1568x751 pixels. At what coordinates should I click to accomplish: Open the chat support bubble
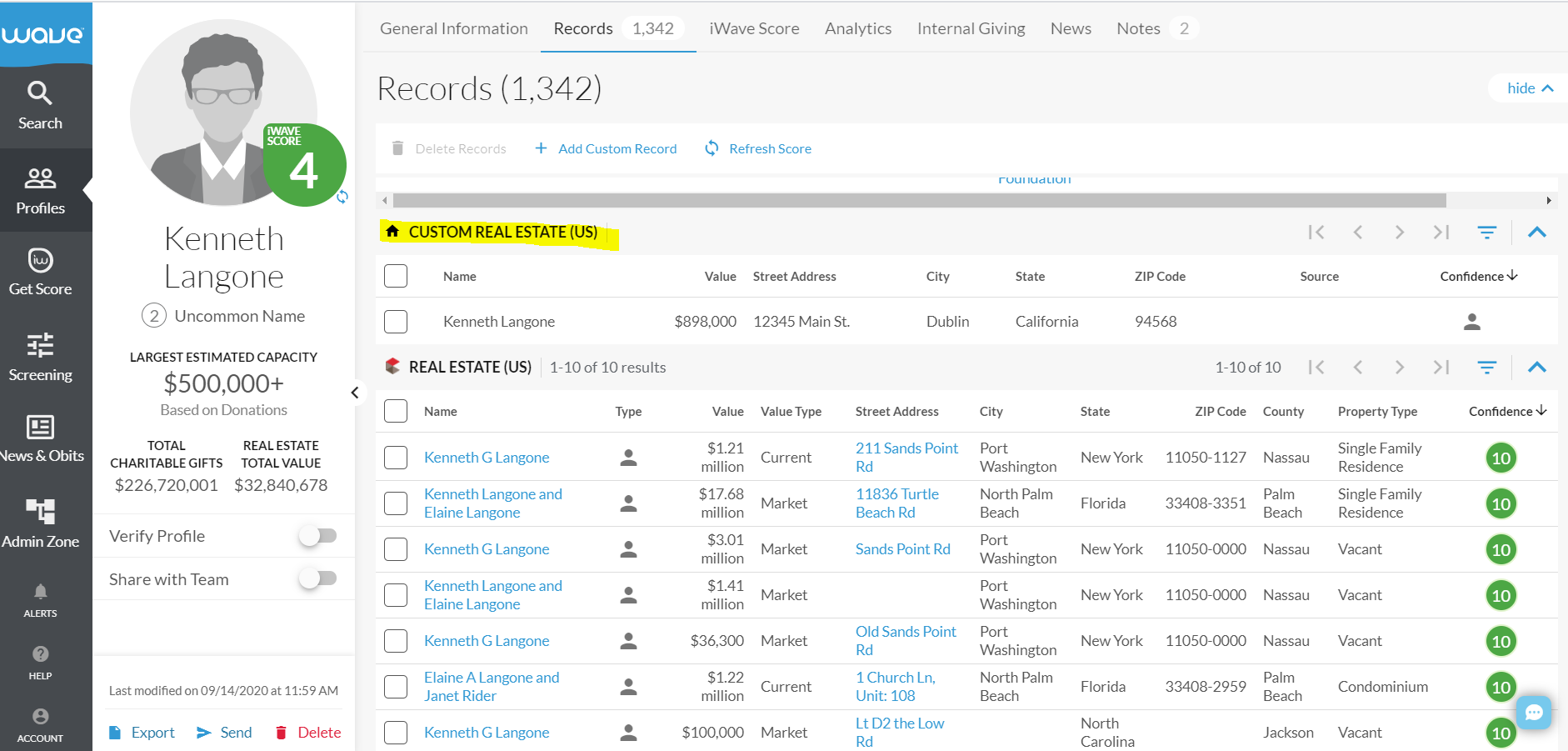pos(1534,713)
